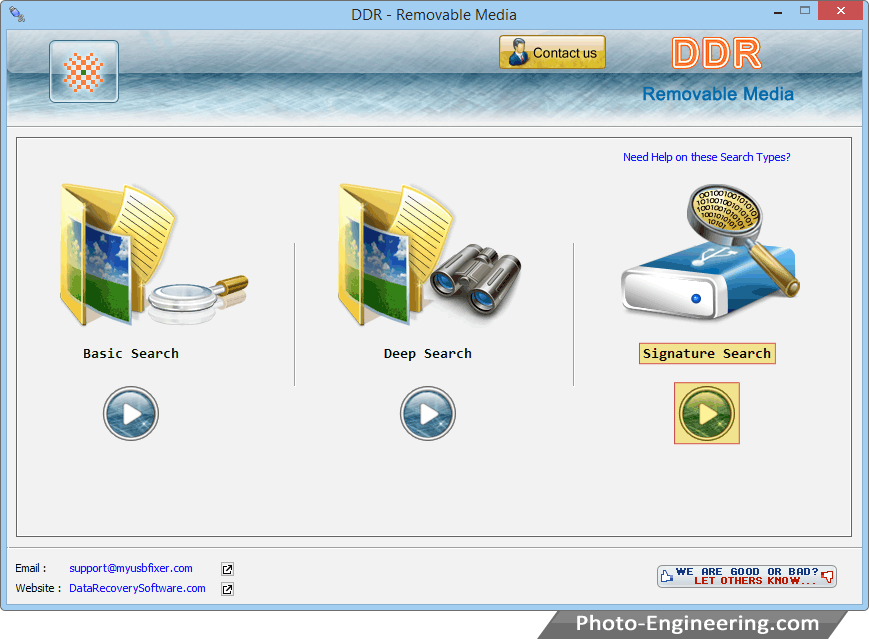Viewport: 869px width, 639px height.
Task: Click the Removable Media header text
Action: [x=718, y=94]
